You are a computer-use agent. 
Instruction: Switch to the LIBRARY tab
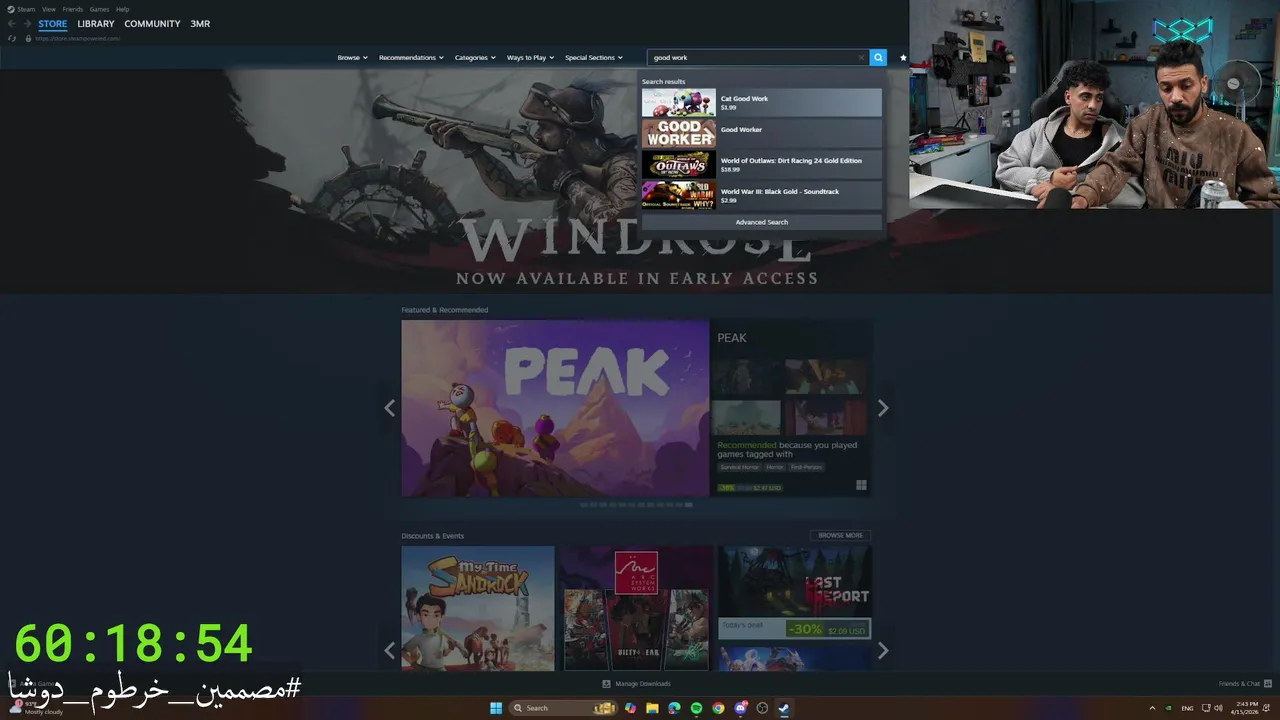click(x=96, y=24)
